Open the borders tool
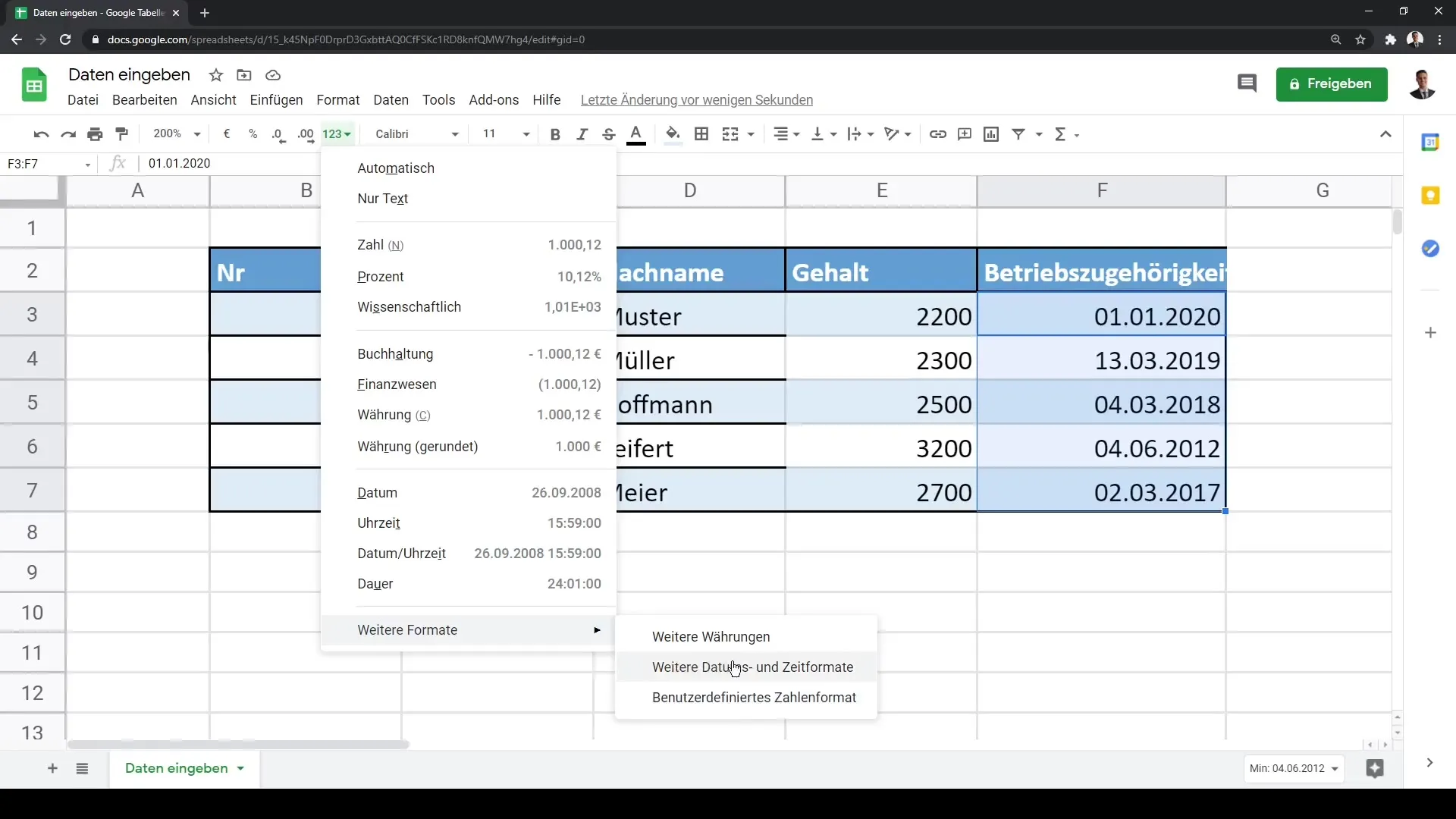Screen dimensions: 1456x819 701,134
